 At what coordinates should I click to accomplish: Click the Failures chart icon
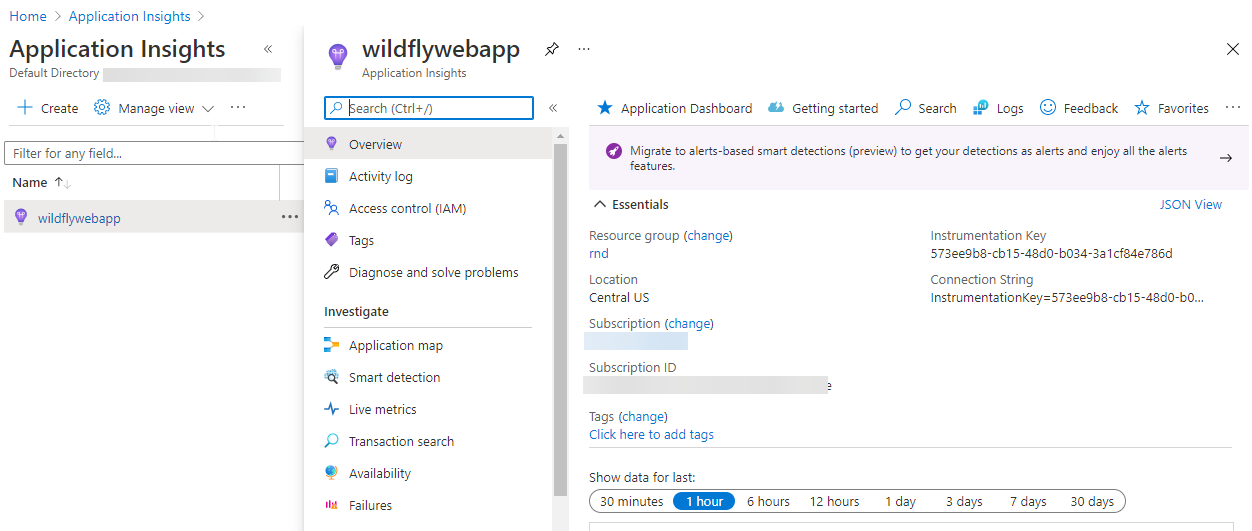point(332,505)
